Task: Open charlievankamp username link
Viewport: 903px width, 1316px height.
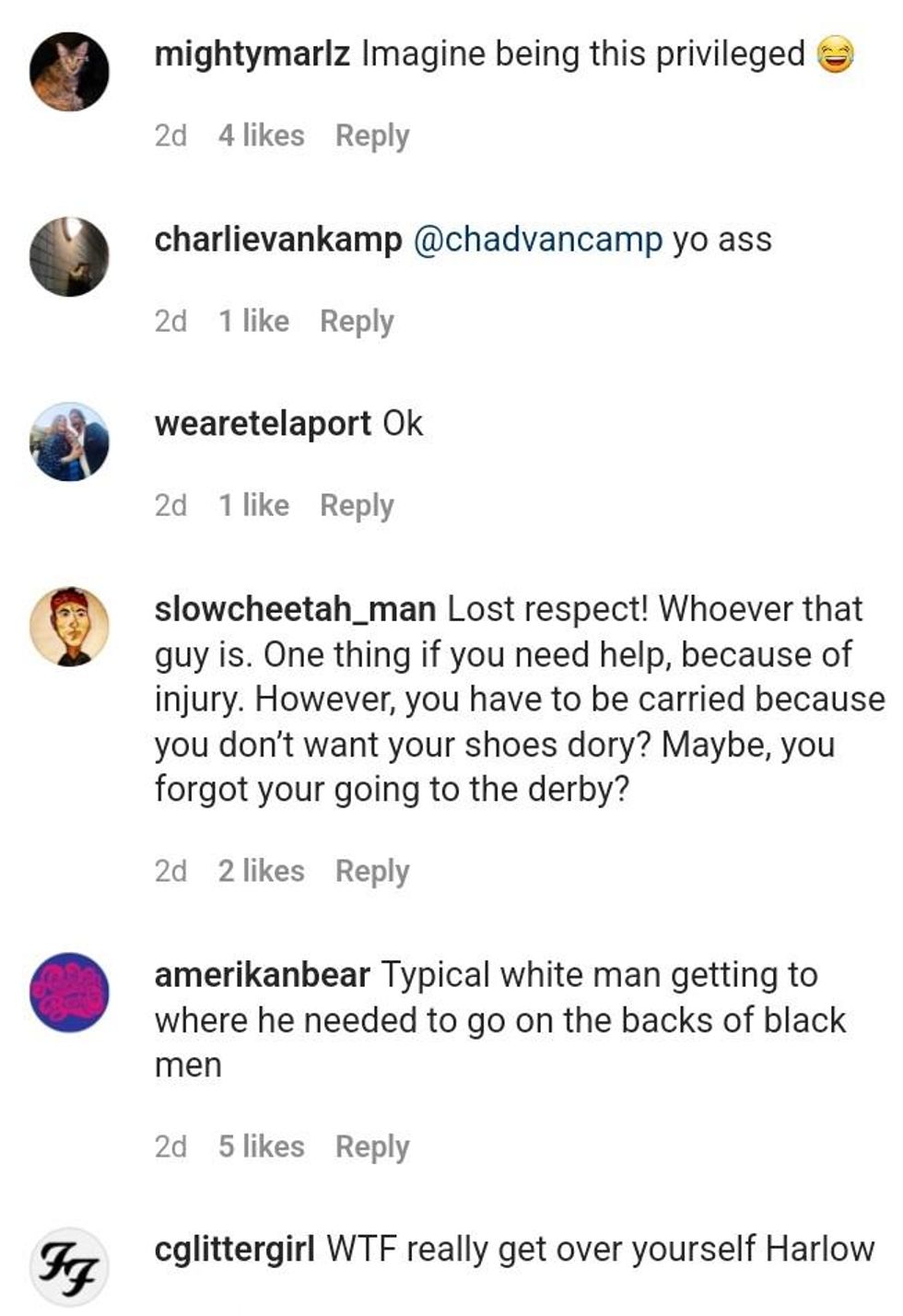Action: tap(277, 240)
